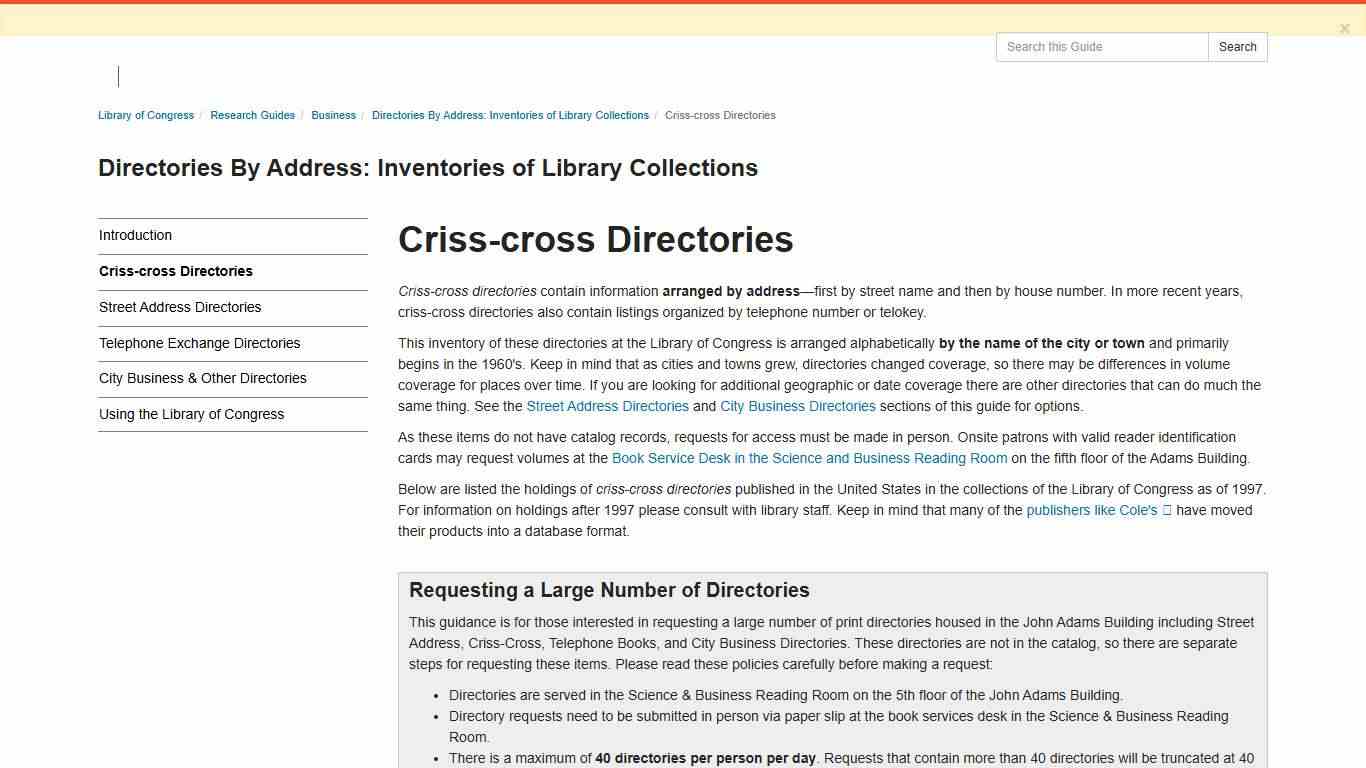Open the external link beside publishers like Cole's

pos(1166,510)
